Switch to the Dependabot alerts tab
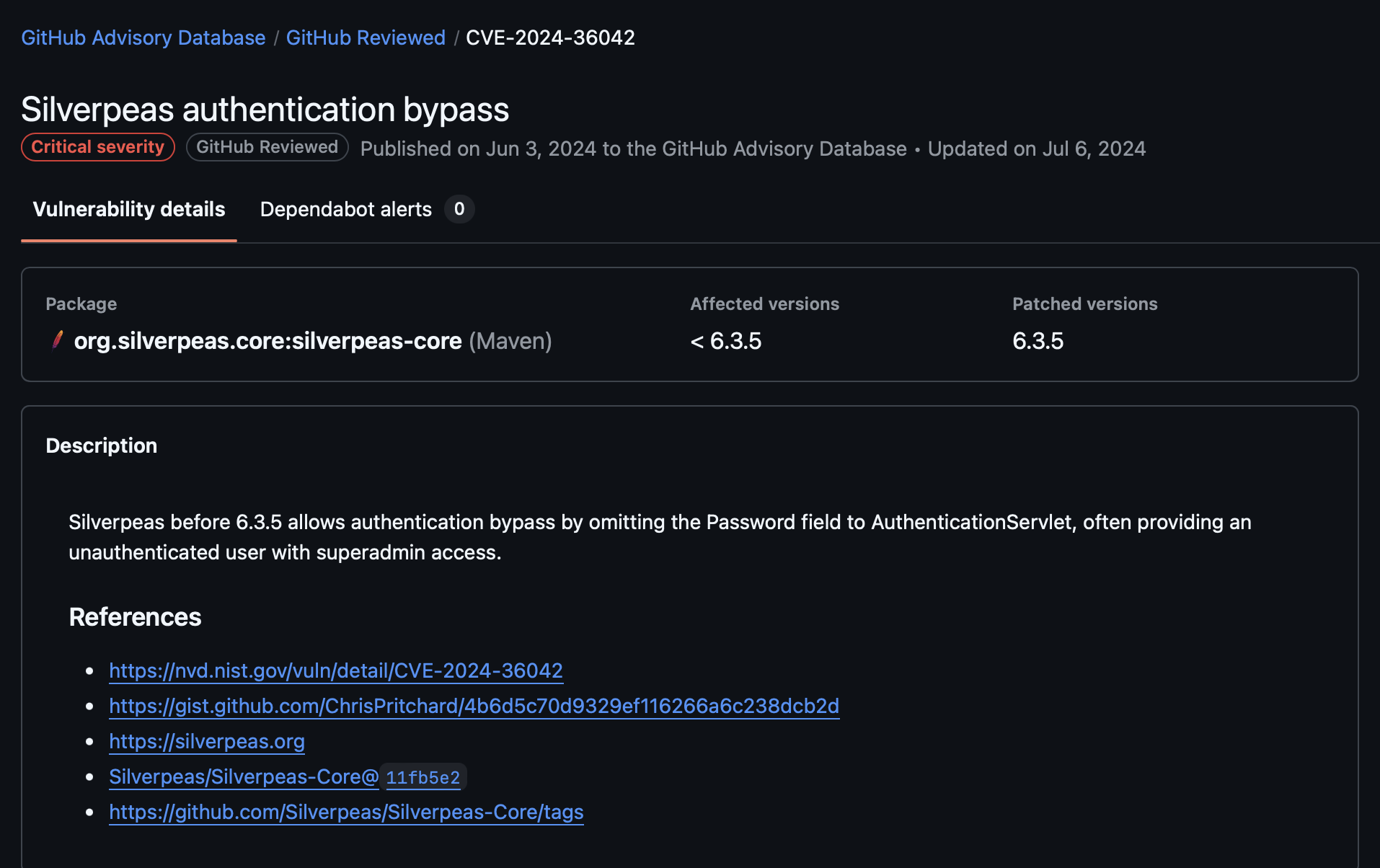This screenshot has height=868, width=1380. (x=346, y=209)
